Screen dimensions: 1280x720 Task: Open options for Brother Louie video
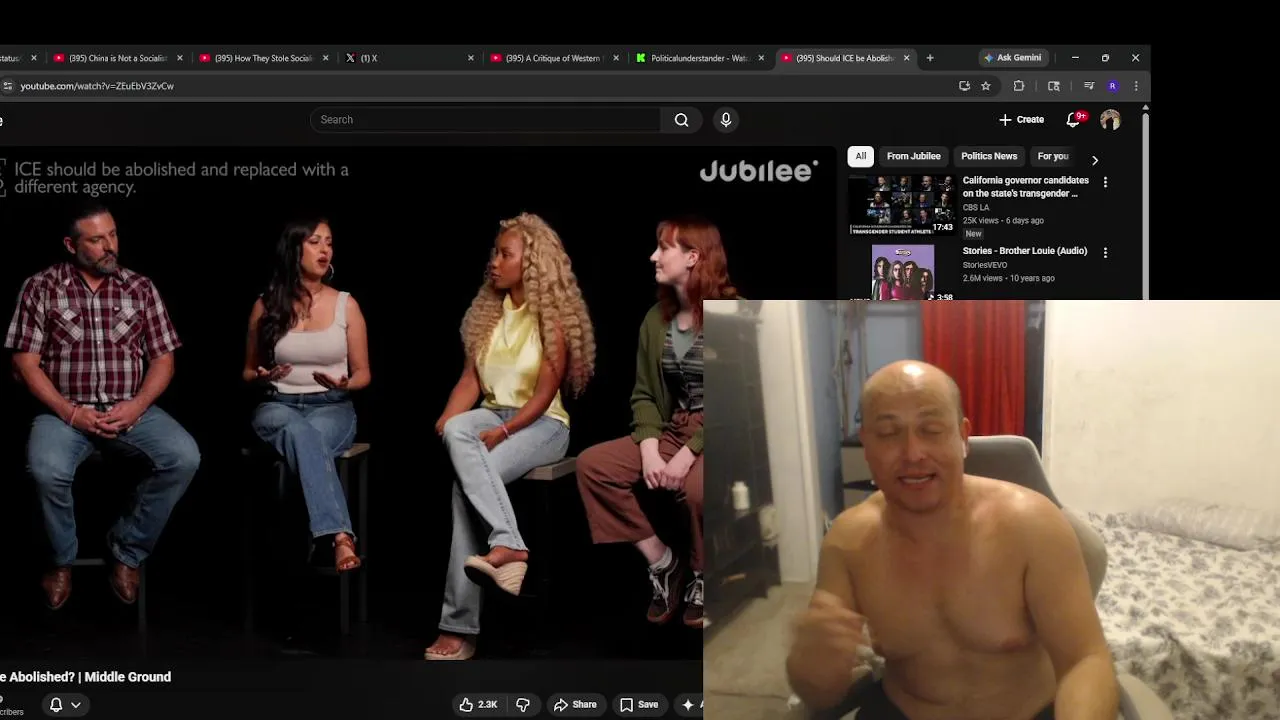coord(1105,253)
